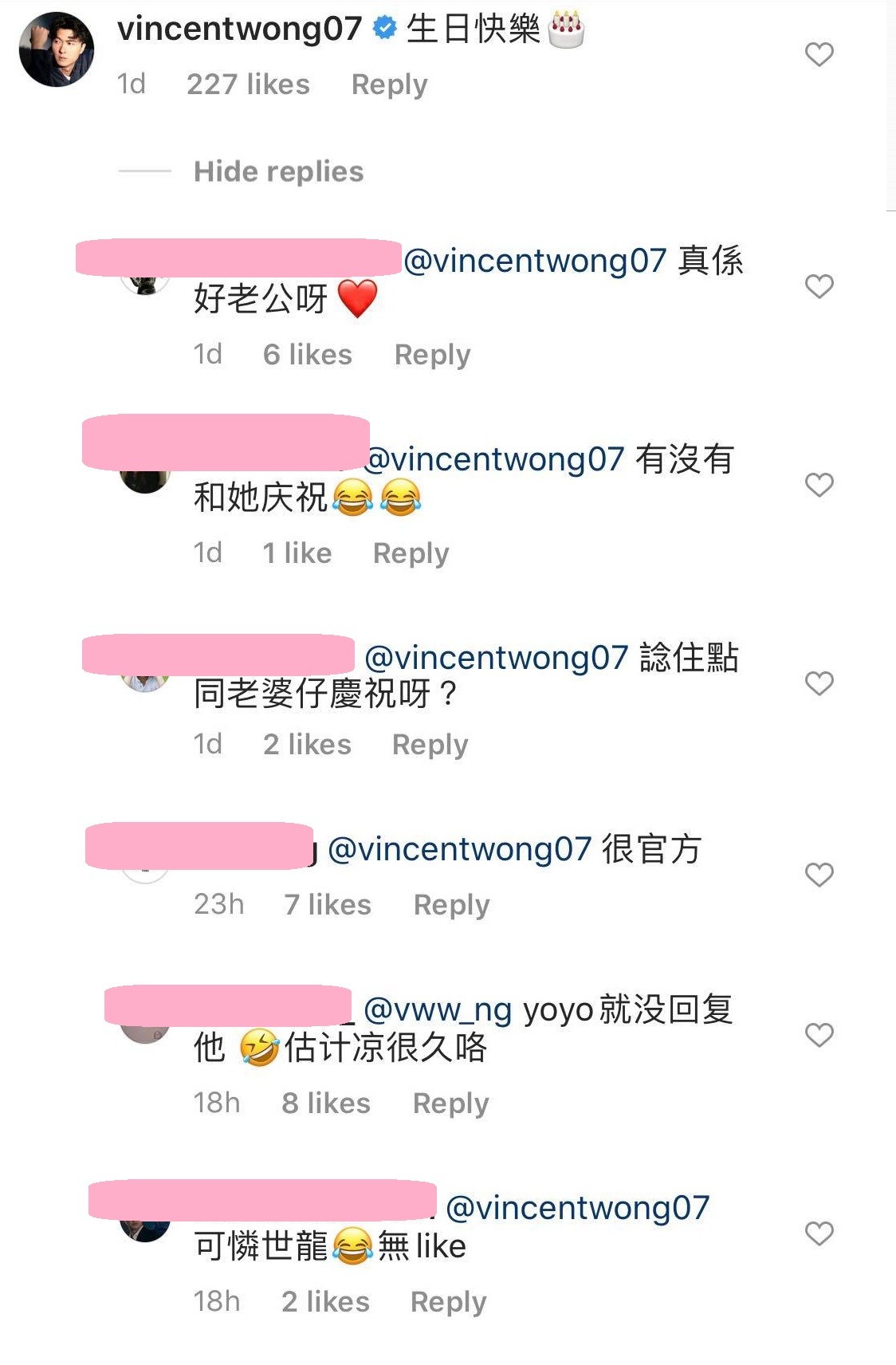Like the 很官方 reply
This screenshot has width=896, height=1365.
click(x=819, y=875)
